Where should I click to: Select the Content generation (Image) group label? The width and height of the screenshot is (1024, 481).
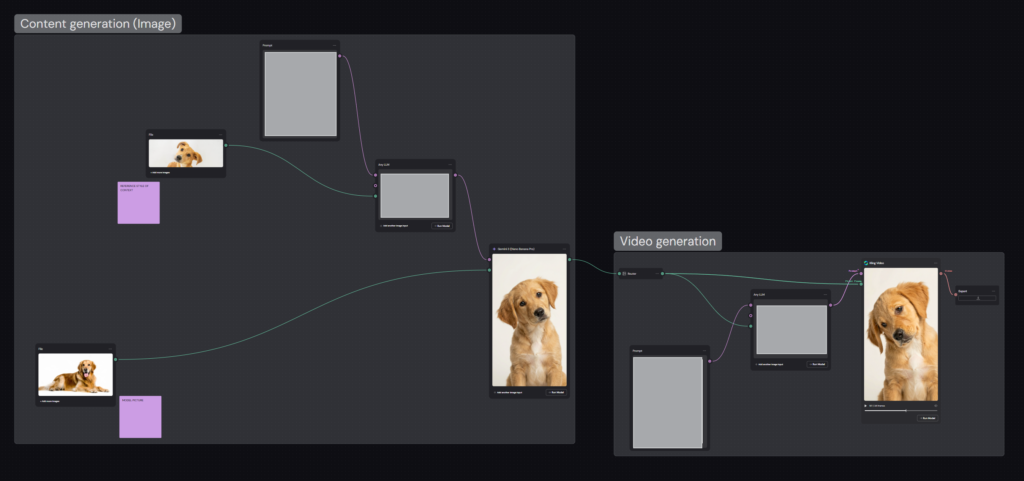97,23
